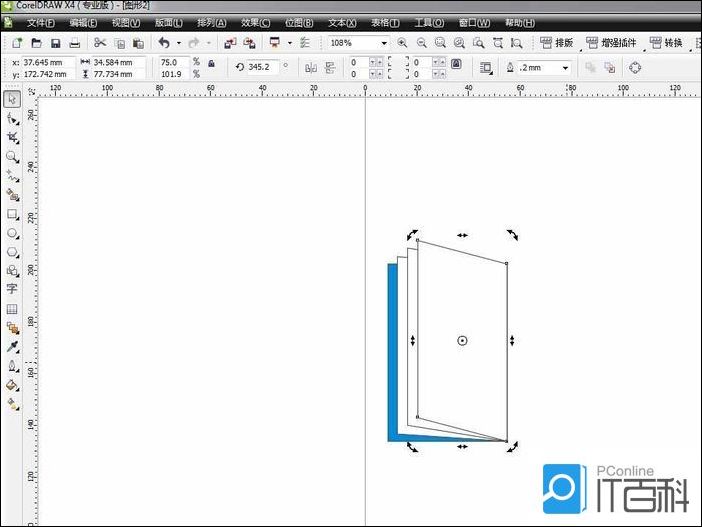This screenshot has width=702, height=527.
Task: Select the Outline pen tool
Action: tap(12, 366)
